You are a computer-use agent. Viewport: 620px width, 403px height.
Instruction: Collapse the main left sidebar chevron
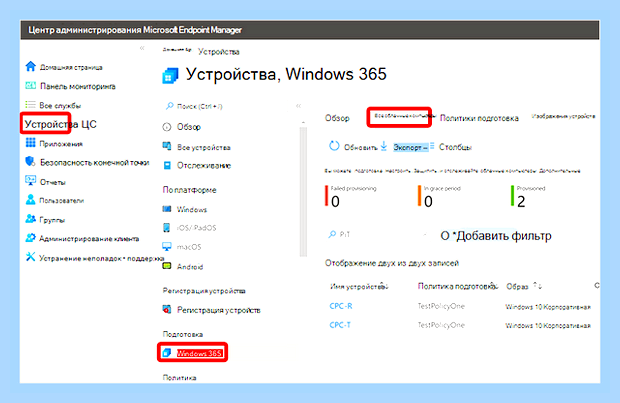(142, 48)
